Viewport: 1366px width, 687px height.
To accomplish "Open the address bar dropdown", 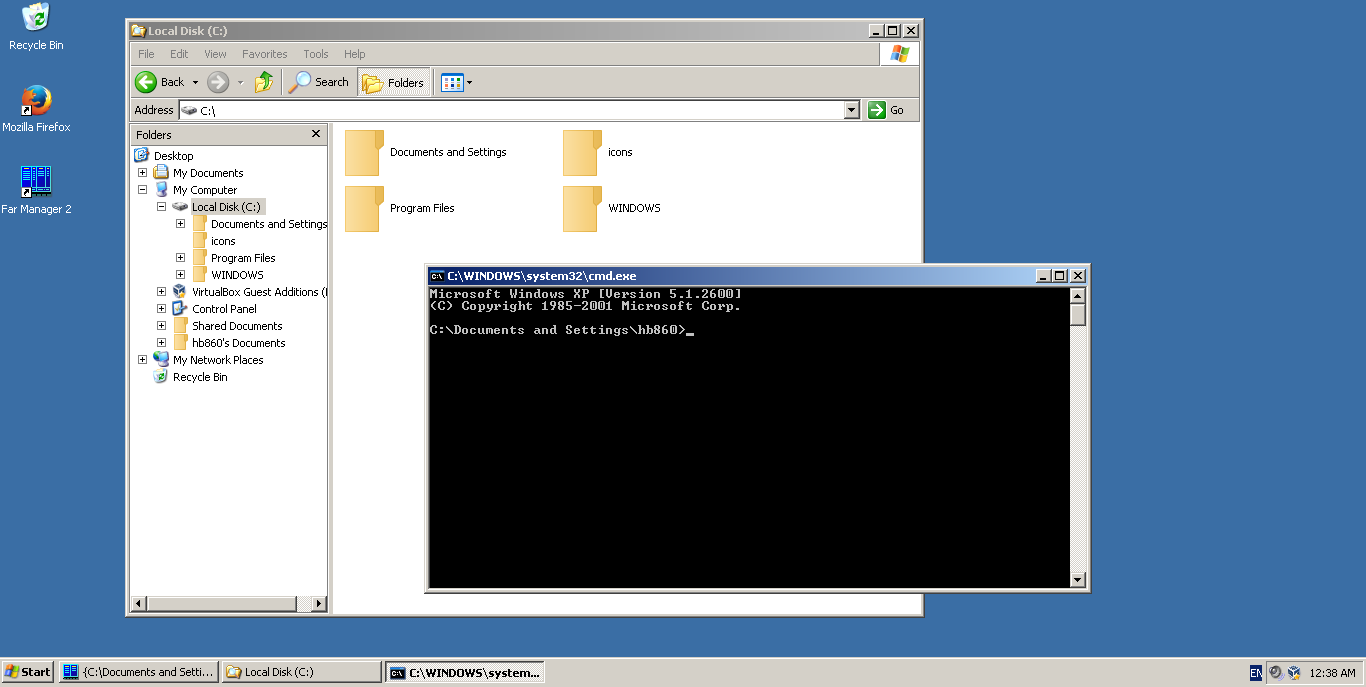I will 851,110.
